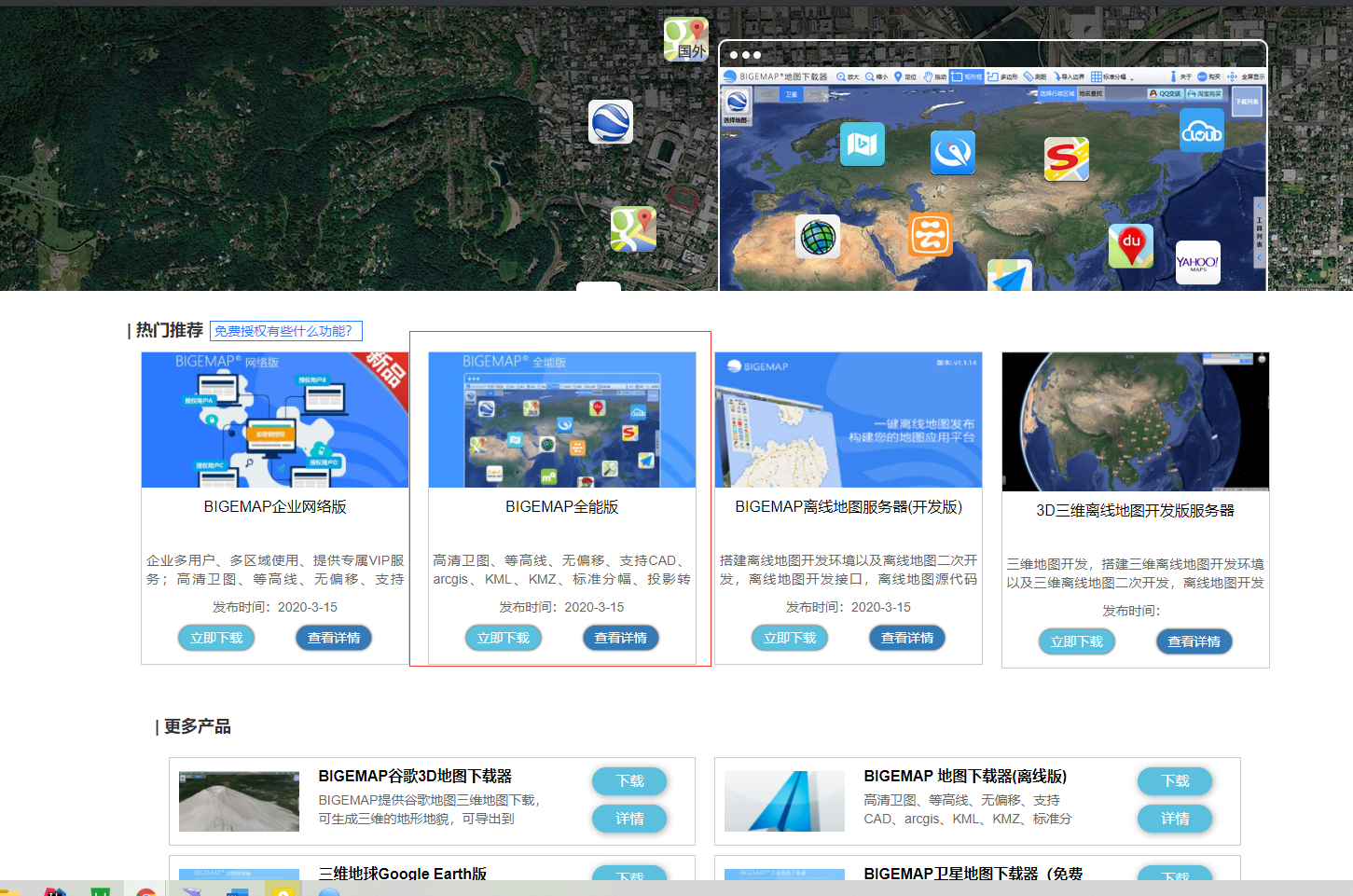1353x896 pixels.
Task: Click the 地图下载器(离线版) paper plane thumbnail
Action: coord(784,802)
